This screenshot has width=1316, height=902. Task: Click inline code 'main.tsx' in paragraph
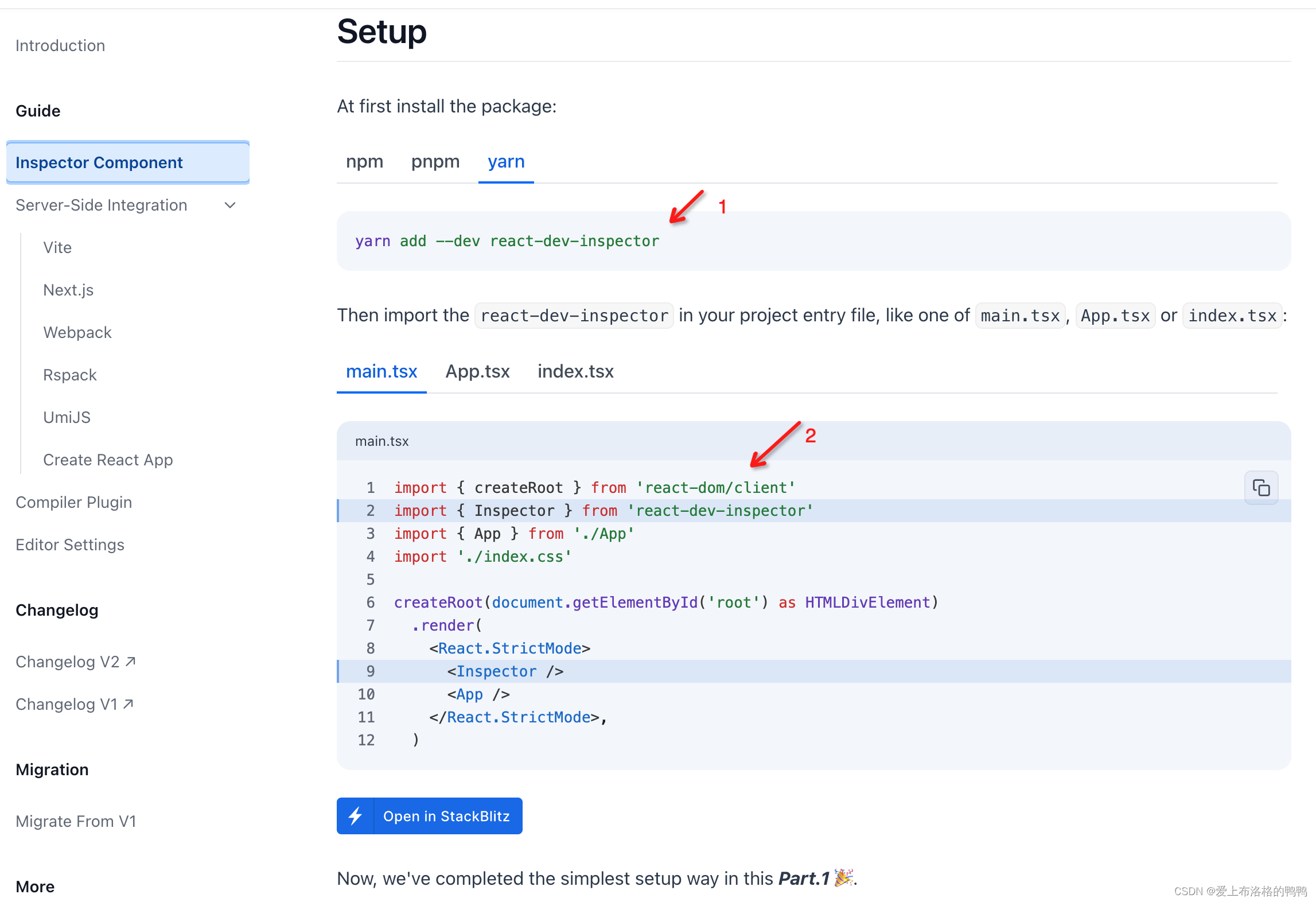1020,316
